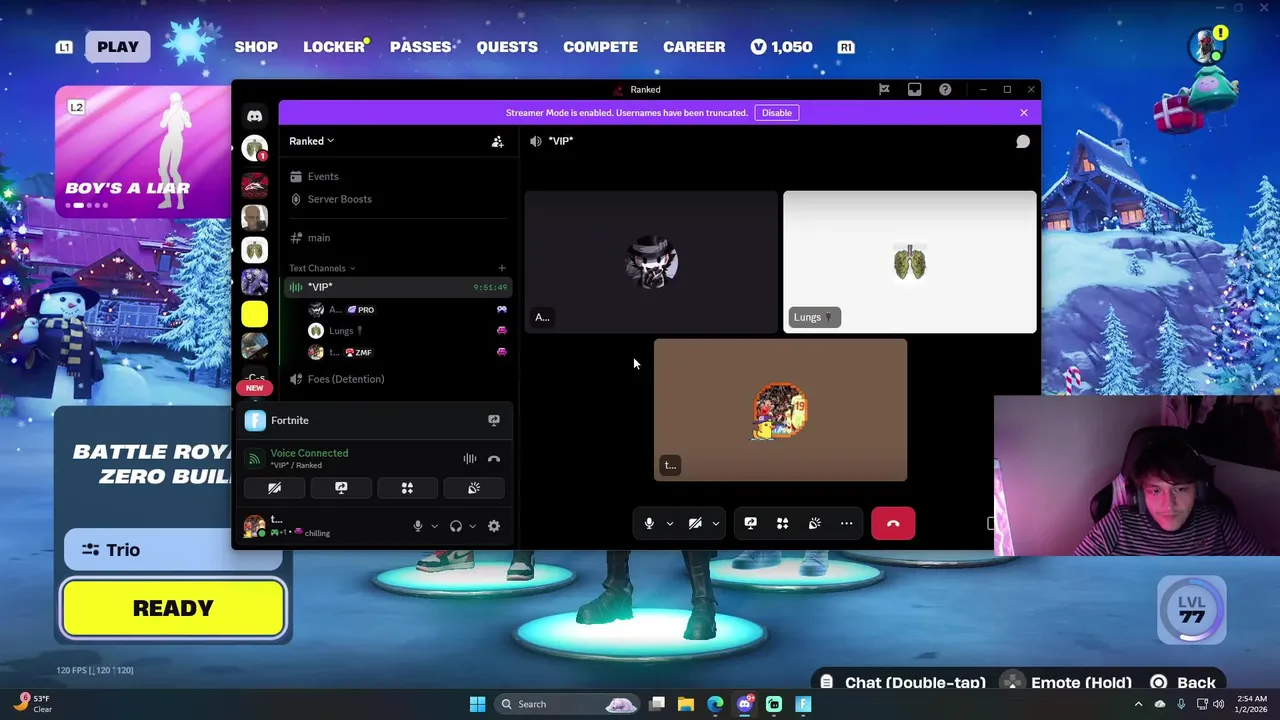Screen dimensions: 1280x720
Task: Open the chat bubble icon in the call header
Action: (x=1023, y=141)
